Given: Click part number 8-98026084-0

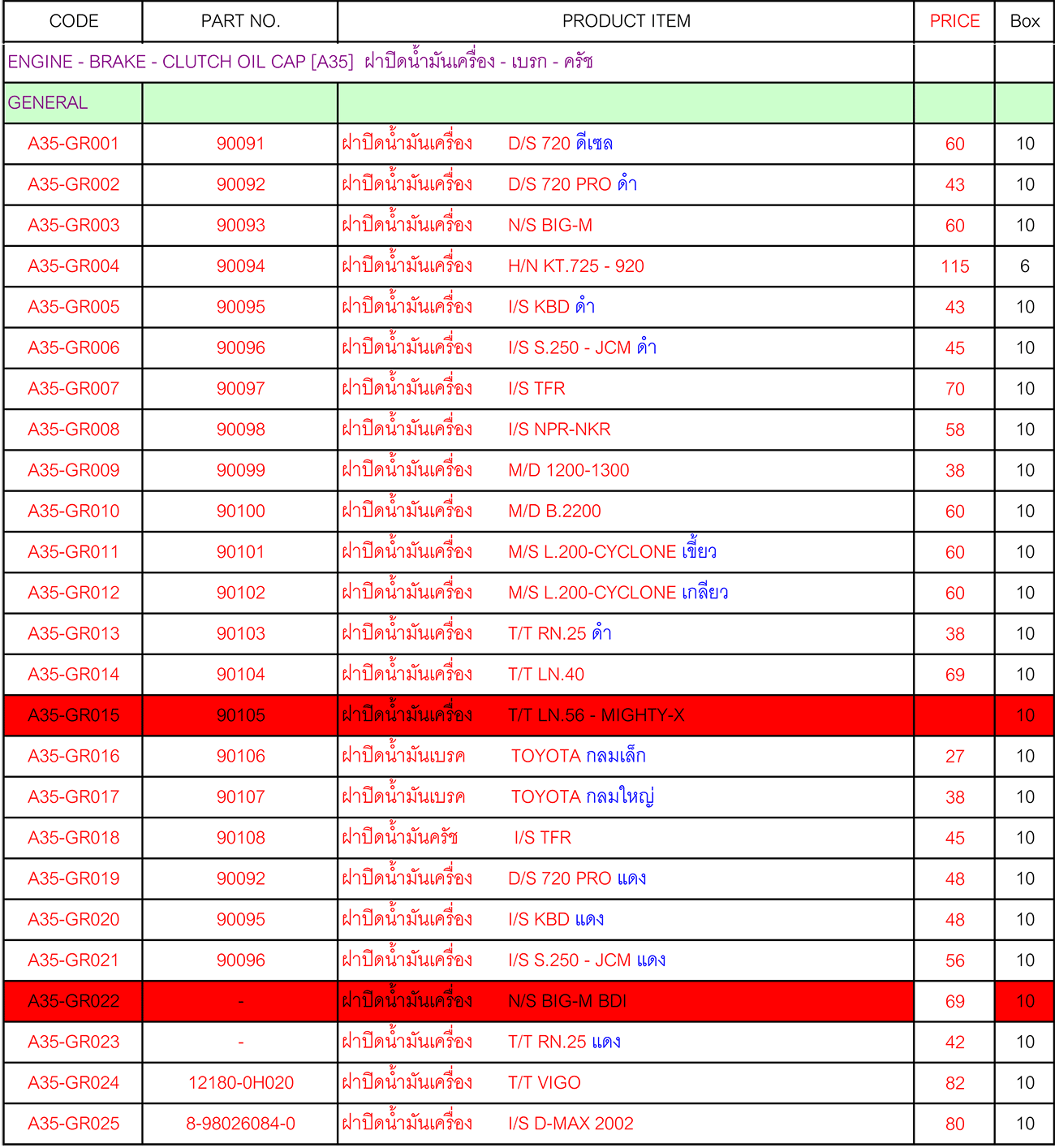Looking at the screenshot, I should (240, 1124).
